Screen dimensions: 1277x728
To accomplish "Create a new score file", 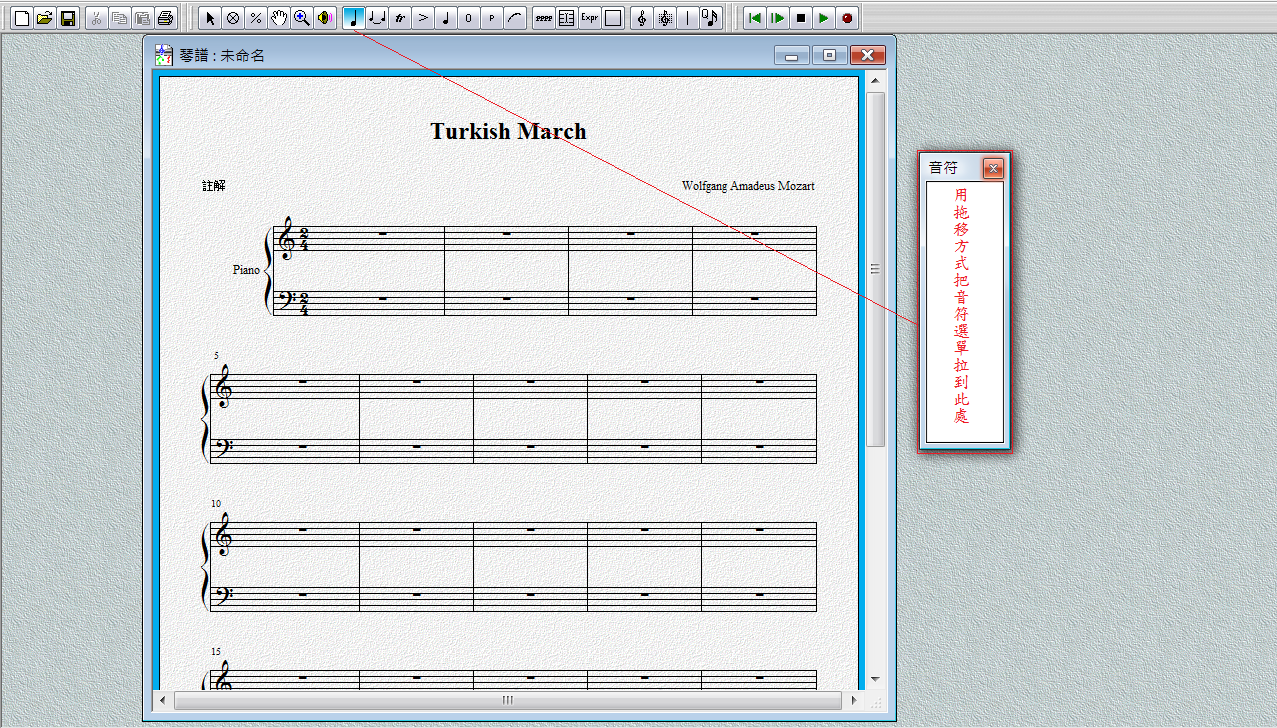I will (x=21, y=18).
